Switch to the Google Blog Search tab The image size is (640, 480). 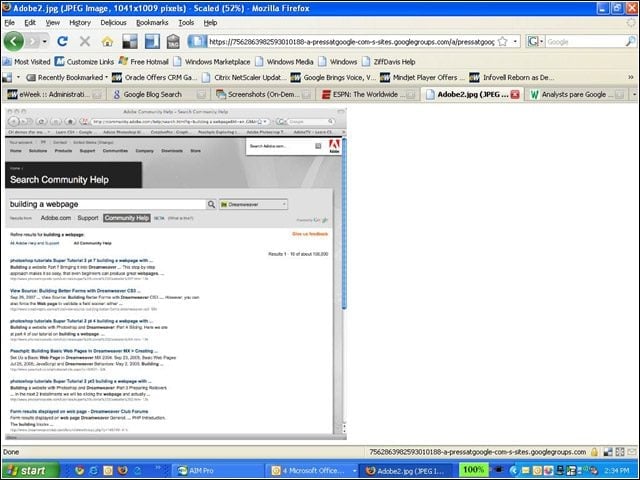tap(158, 94)
